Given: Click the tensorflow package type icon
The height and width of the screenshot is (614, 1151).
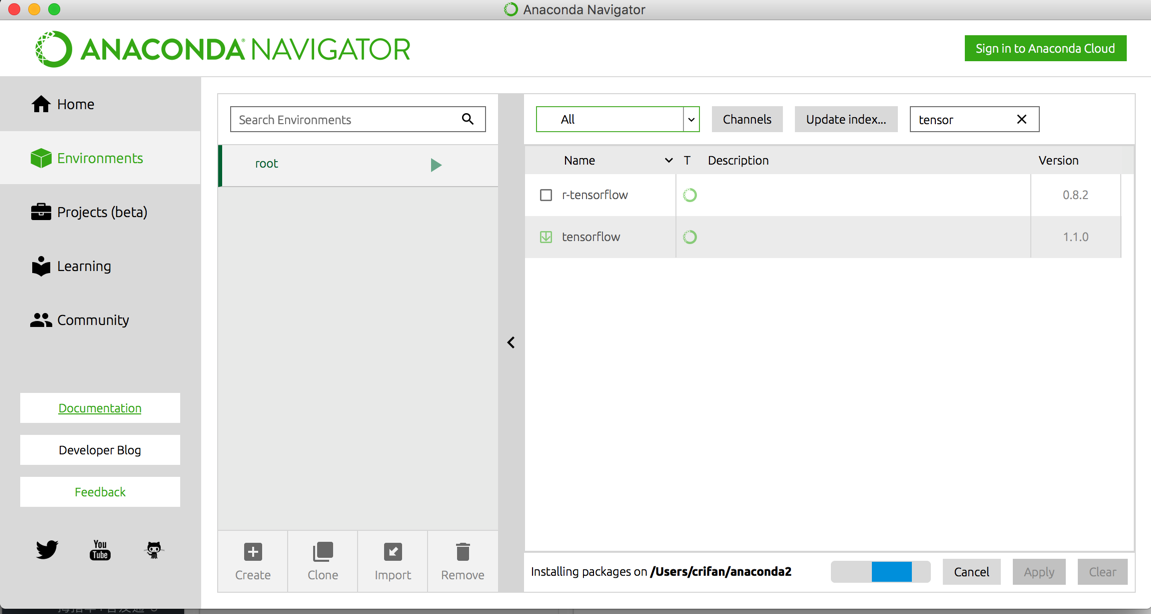Looking at the screenshot, I should [689, 237].
